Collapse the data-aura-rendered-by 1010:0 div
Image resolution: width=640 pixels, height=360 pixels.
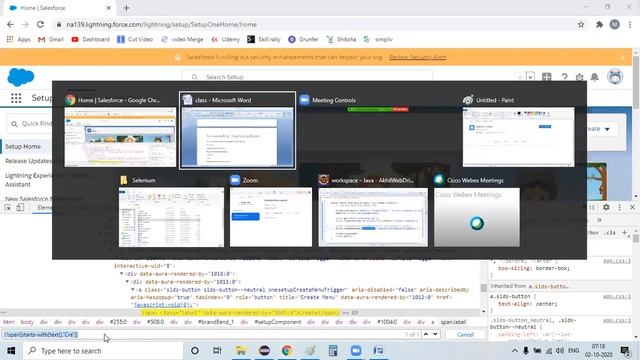pos(122,274)
